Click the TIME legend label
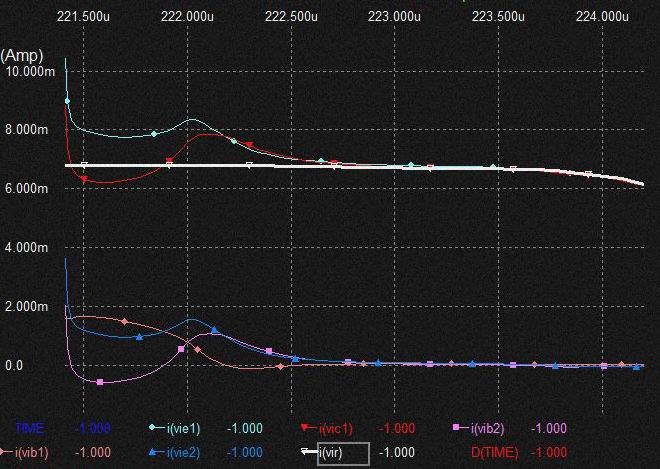Screen dimensions: 660x469 (x=29, y=429)
